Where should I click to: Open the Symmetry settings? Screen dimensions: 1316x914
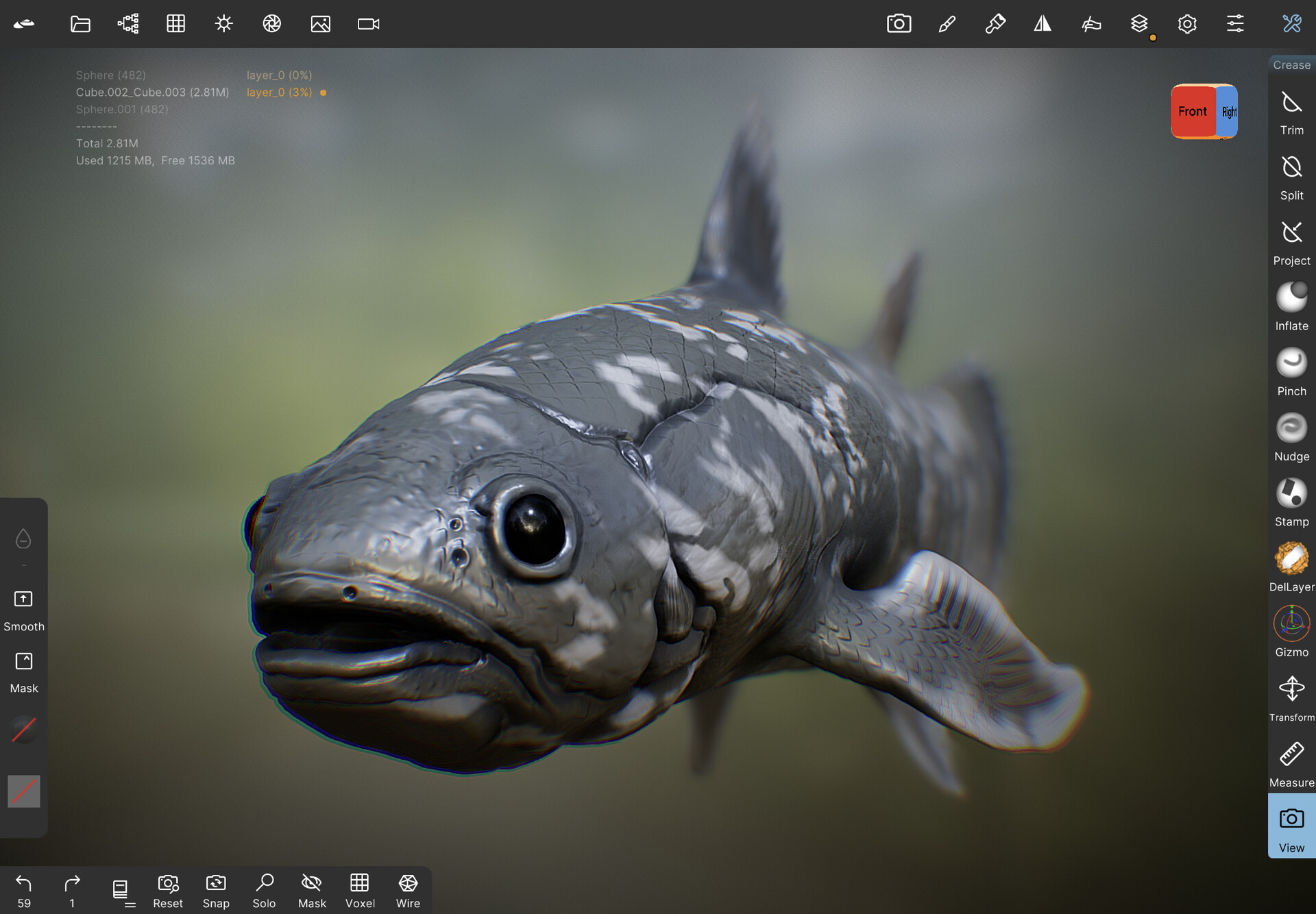[x=1043, y=23]
